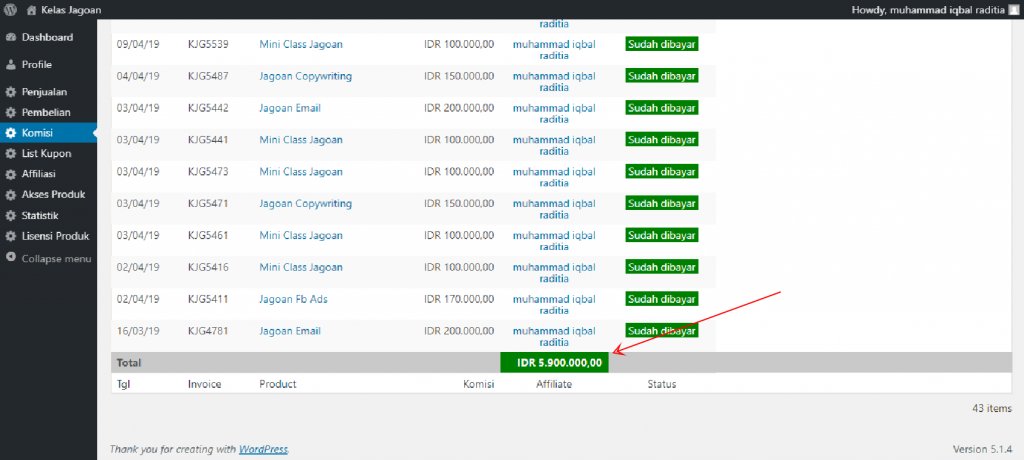Visit the Kelas Jagoan site link
Image resolution: width=1024 pixels, height=460 pixels.
click(x=71, y=10)
